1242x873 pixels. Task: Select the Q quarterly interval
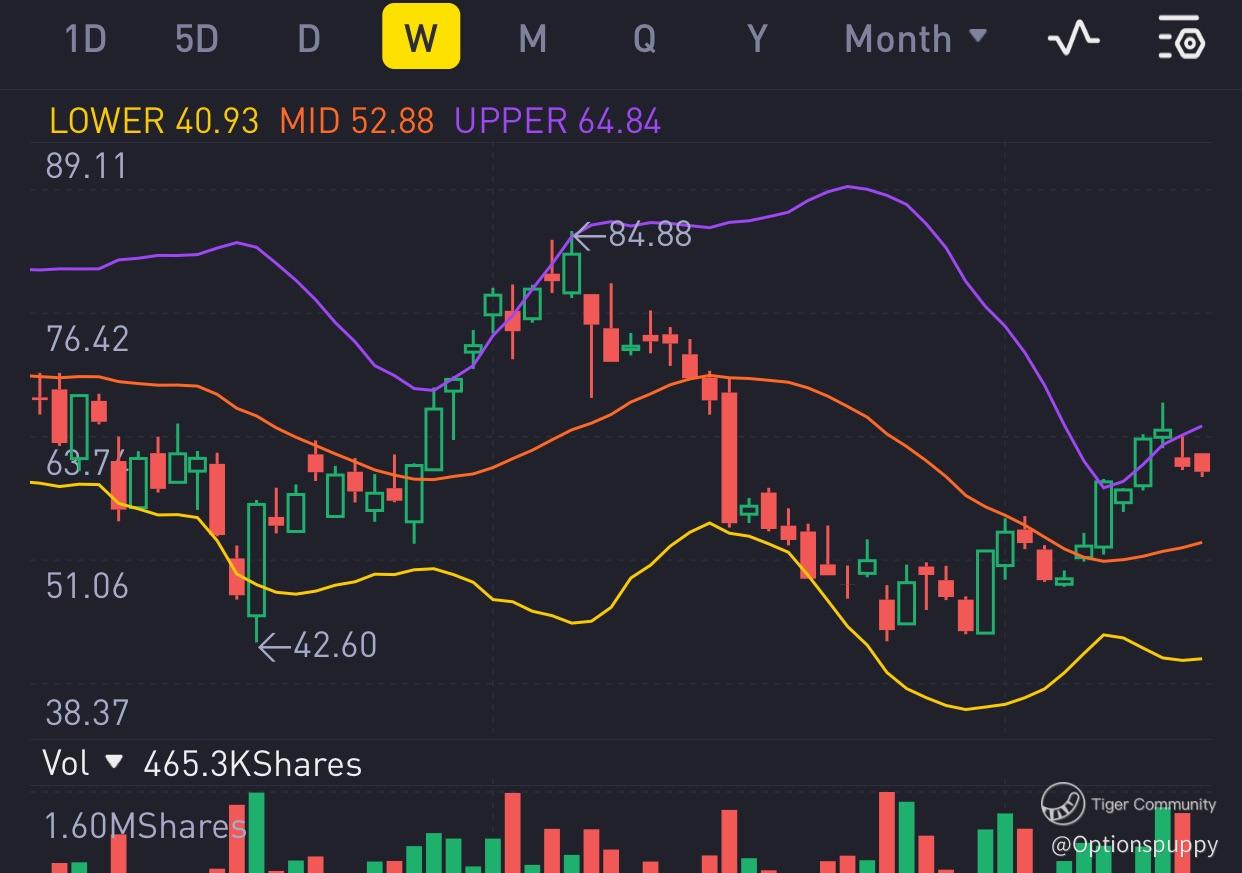[x=645, y=39]
